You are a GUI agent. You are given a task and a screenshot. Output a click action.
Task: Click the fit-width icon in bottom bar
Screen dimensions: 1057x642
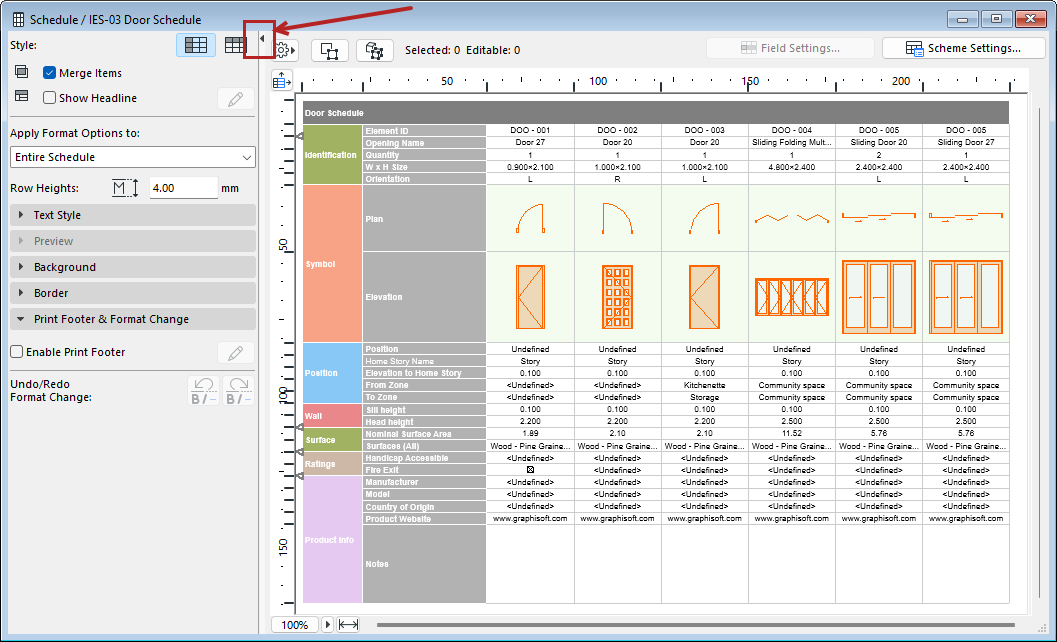point(349,625)
